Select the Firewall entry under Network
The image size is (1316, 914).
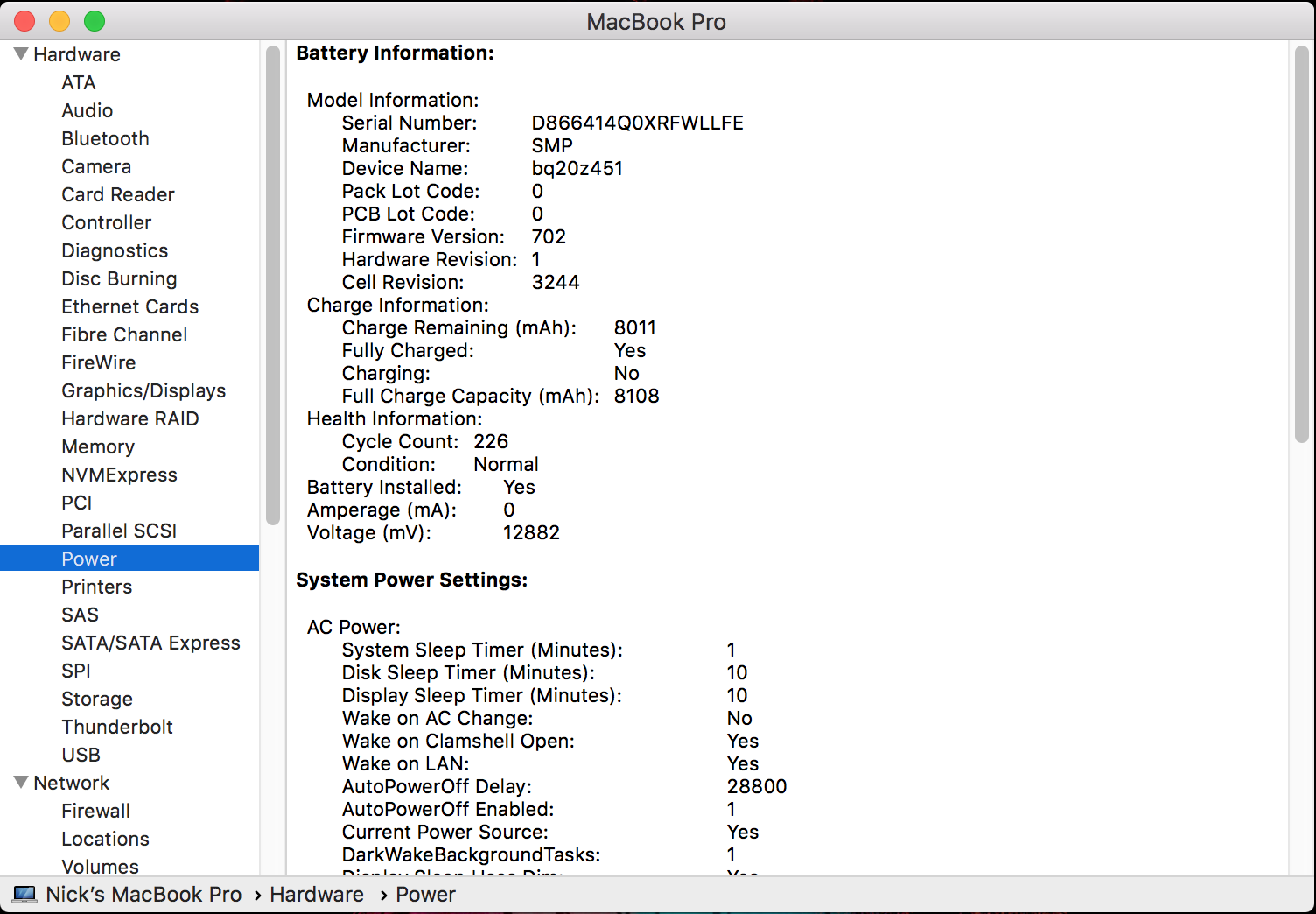click(x=95, y=811)
